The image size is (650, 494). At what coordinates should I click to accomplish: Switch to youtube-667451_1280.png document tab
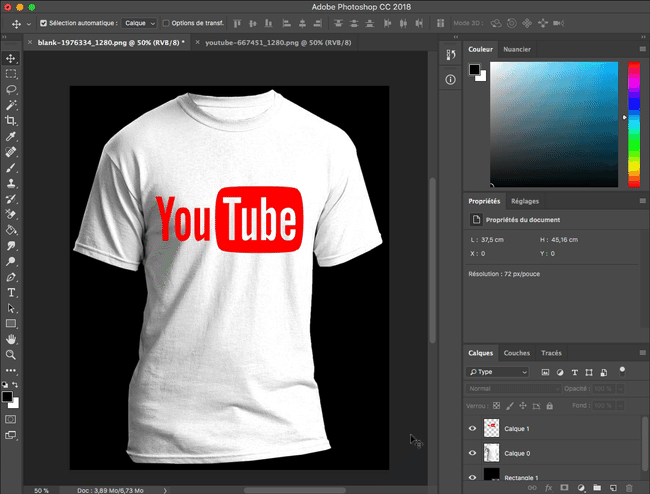pos(278,43)
